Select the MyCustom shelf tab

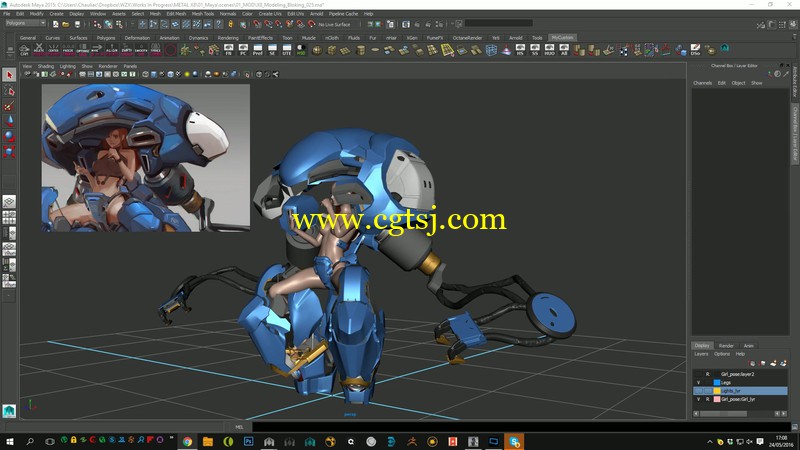pyautogui.click(x=562, y=38)
